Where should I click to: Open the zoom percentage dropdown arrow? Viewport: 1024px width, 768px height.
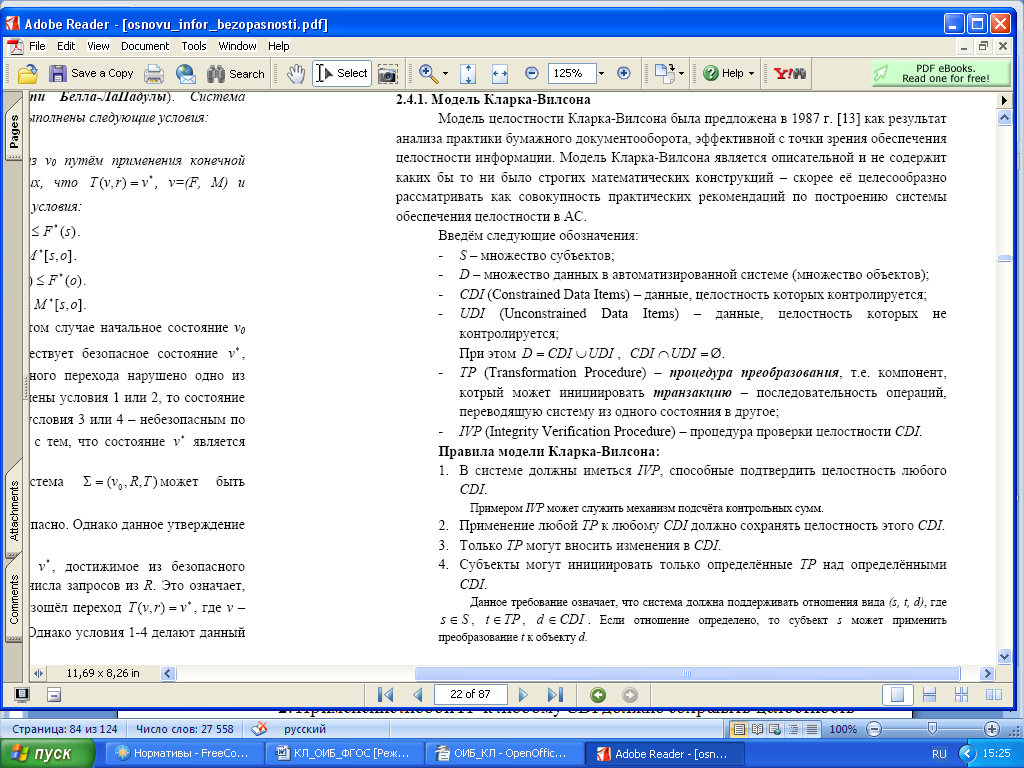pos(601,74)
